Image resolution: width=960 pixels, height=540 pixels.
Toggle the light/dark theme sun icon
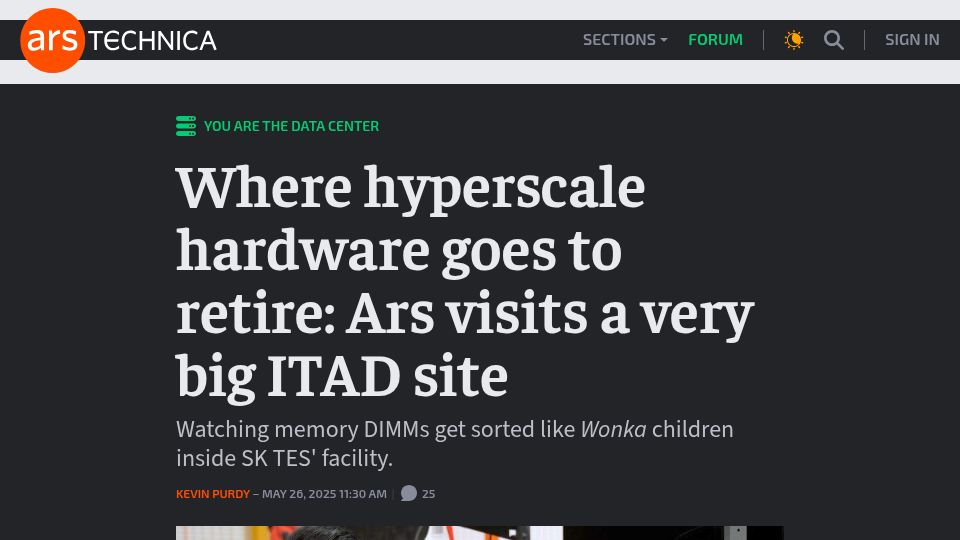tap(793, 40)
